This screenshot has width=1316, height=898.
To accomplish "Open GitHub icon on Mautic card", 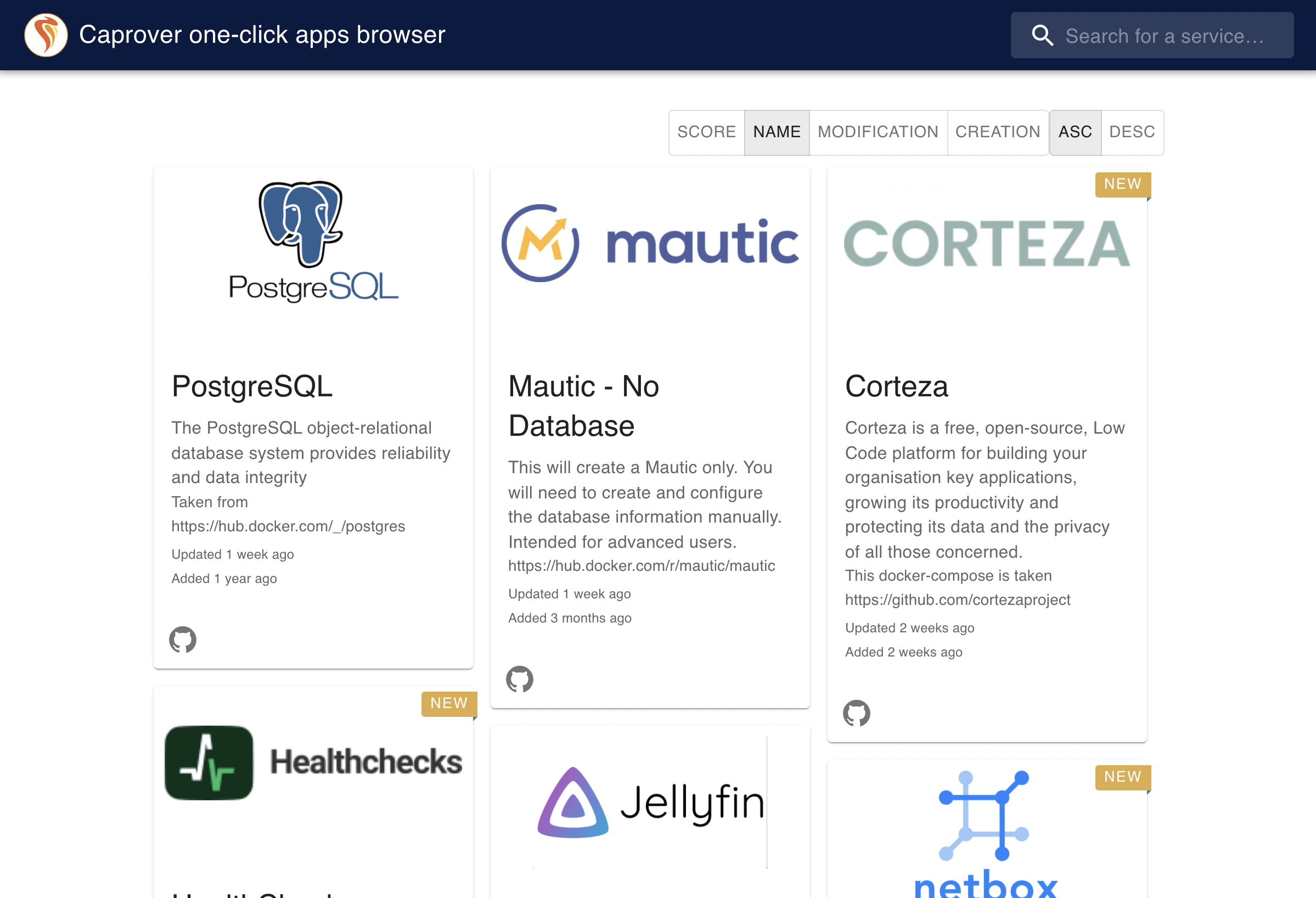I will tap(519, 680).
